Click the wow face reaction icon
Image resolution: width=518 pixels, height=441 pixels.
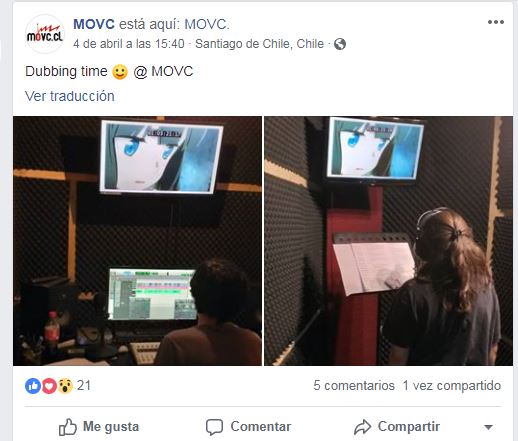[x=65, y=386]
